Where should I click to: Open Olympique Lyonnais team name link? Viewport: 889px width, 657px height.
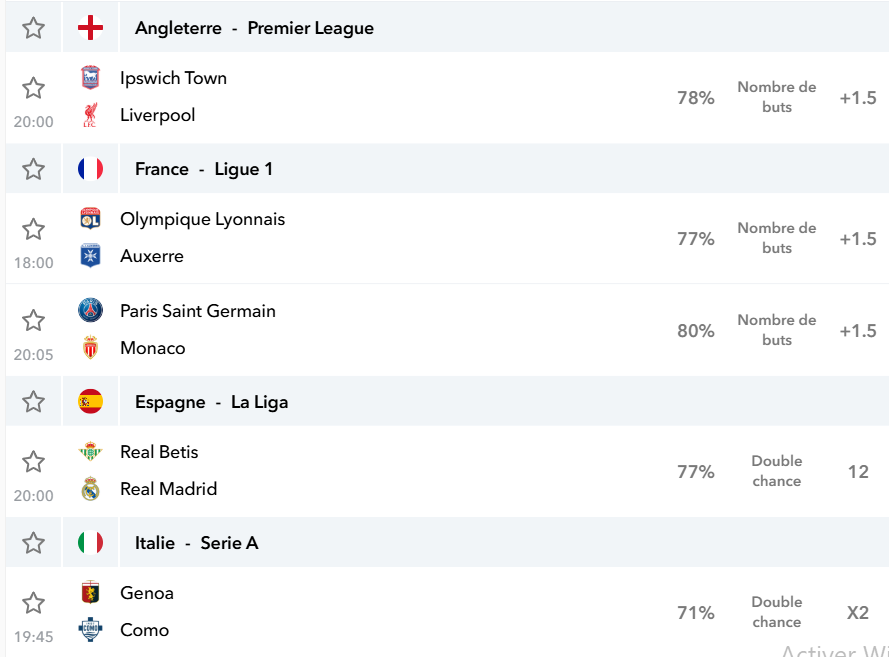[x=202, y=219]
